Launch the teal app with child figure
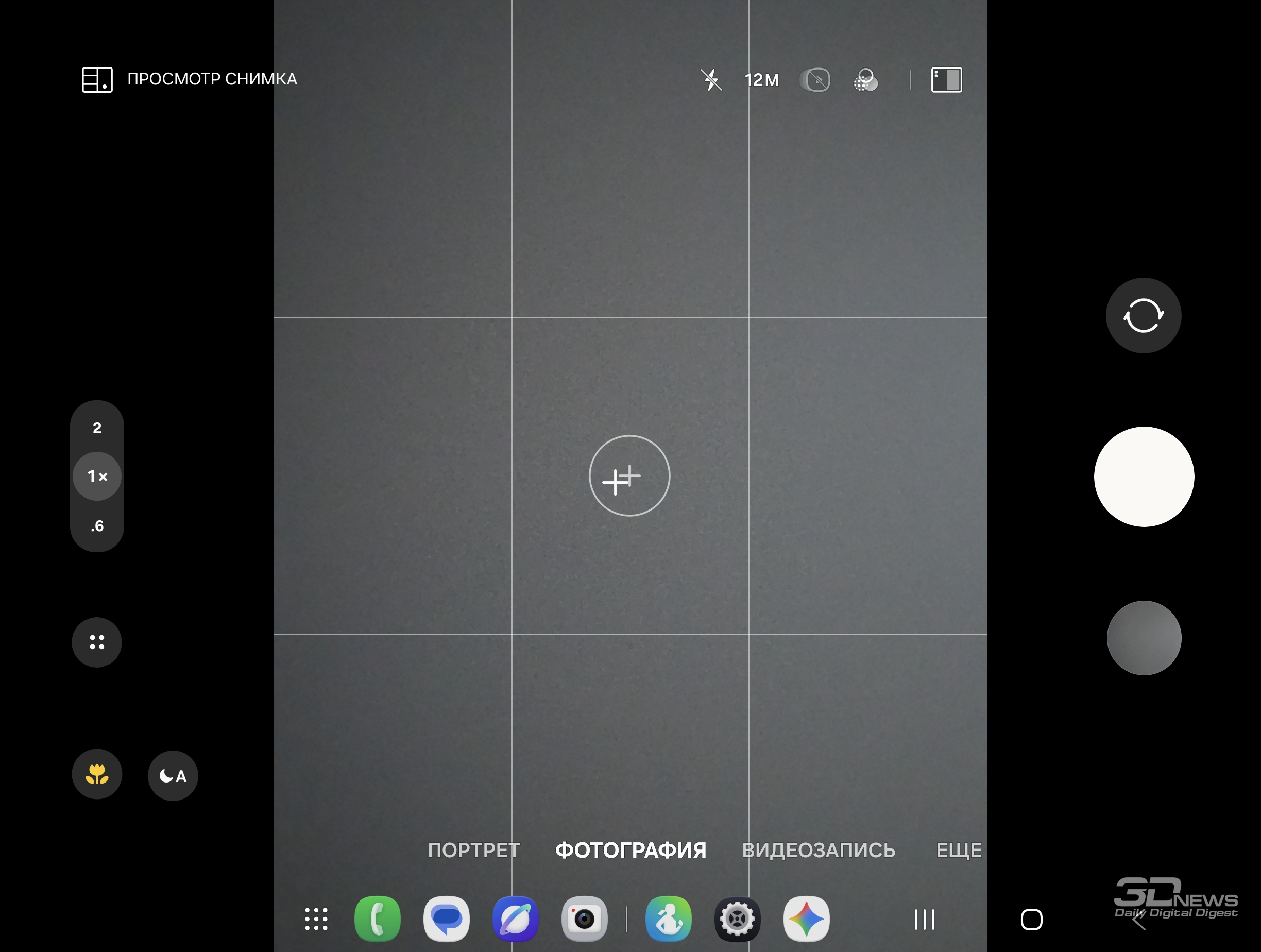Viewport: 1261px width, 952px height. 669,919
